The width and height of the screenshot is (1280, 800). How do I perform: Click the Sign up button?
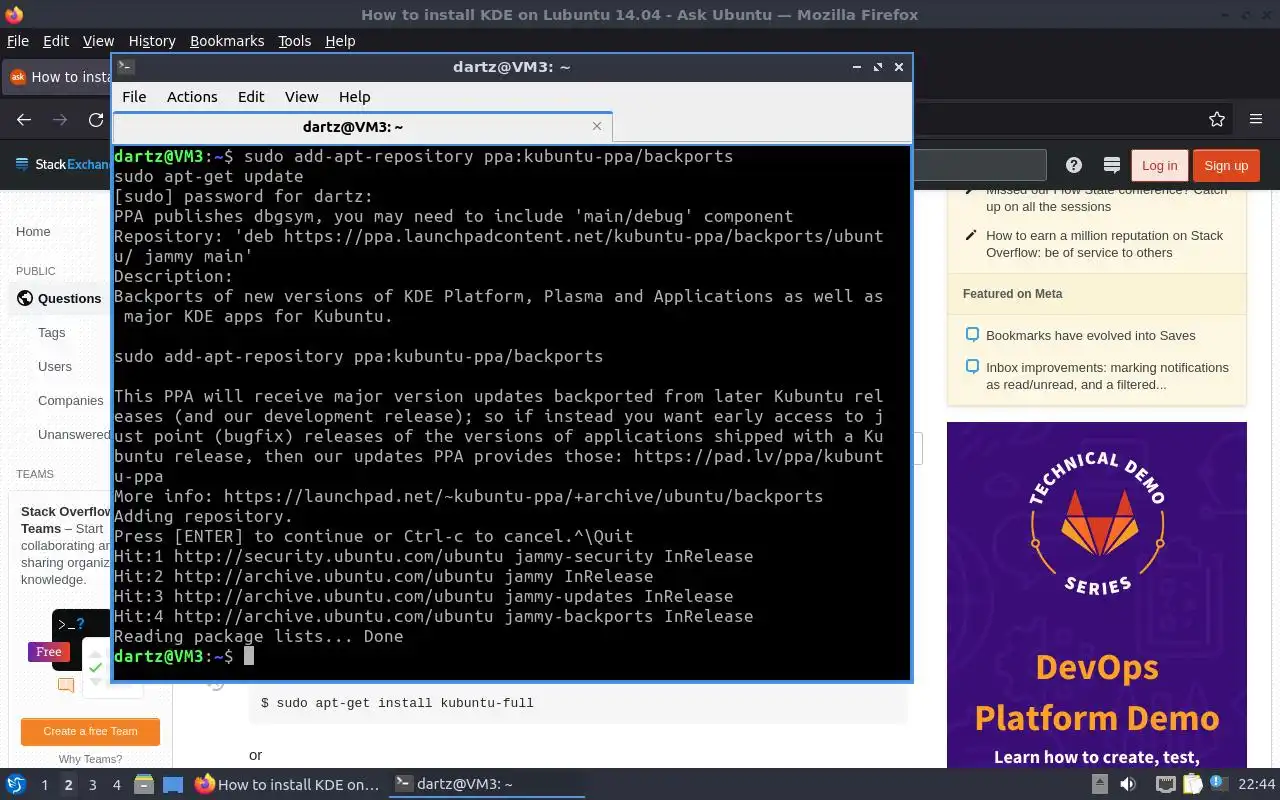click(1226, 165)
